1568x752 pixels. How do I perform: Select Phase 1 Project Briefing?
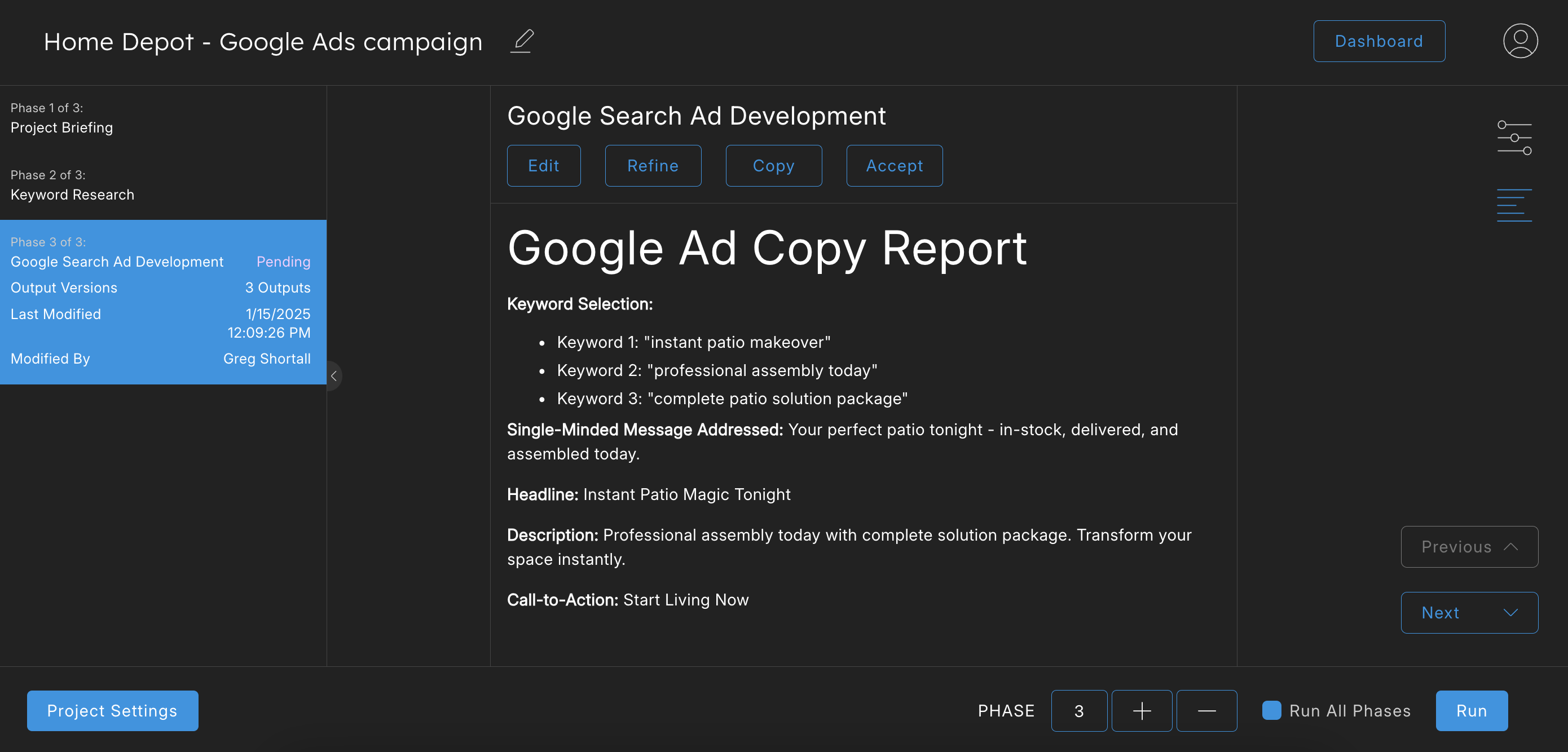(x=61, y=118)
